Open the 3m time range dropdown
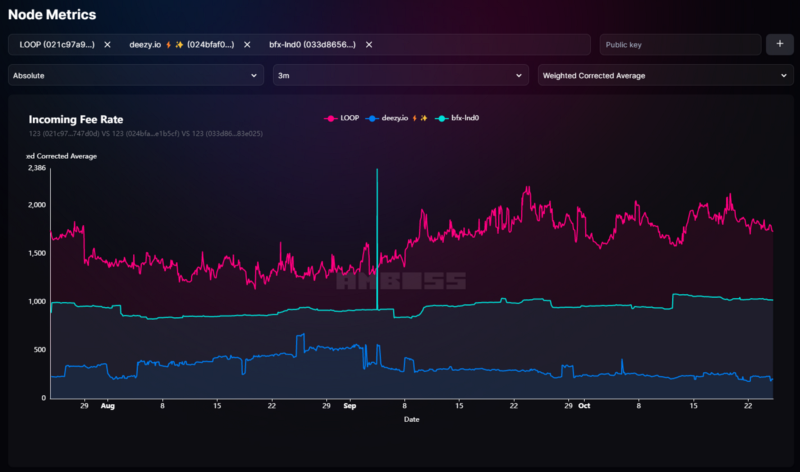 tap(400, 75)
